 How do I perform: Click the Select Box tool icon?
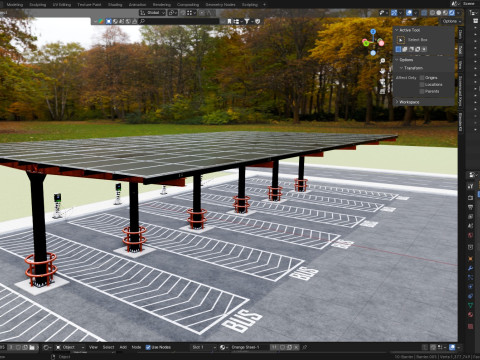coord(401,40)
